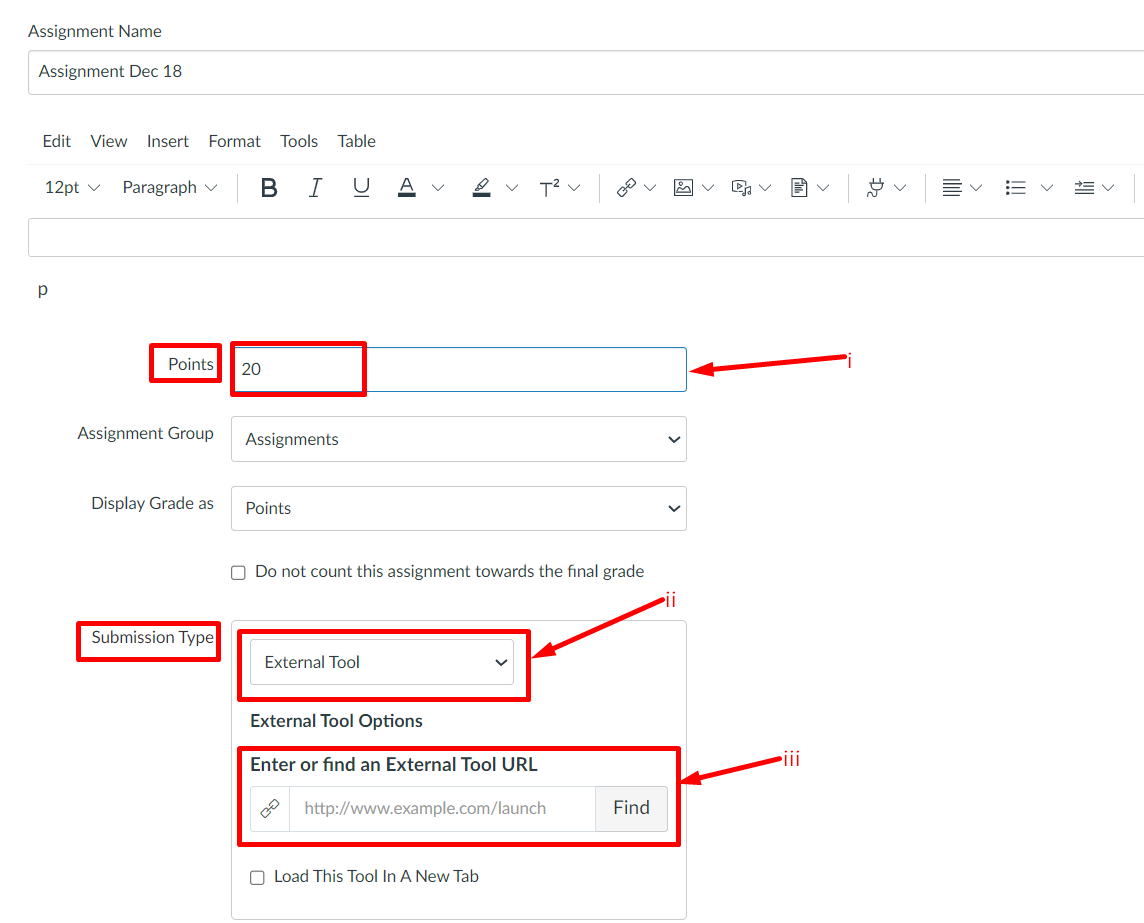The width and height of the screenshot is (1144, 923).
Task: Insert a link using the link icon
Action: pyautogui.click(x=626, y=187)
